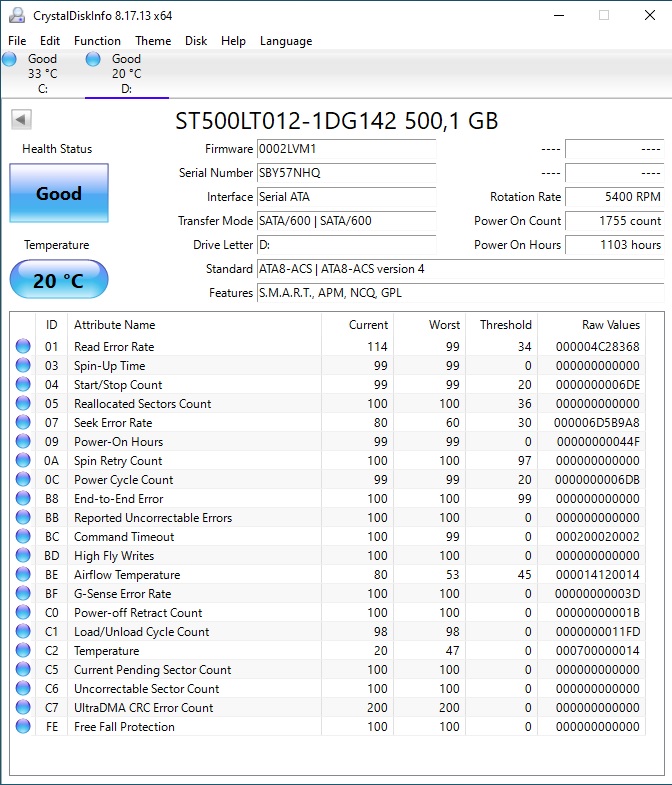Click the CrystalDiskInfo app icon in title bar
Viewport: 672px width, 785px height.
coord(17,16)
